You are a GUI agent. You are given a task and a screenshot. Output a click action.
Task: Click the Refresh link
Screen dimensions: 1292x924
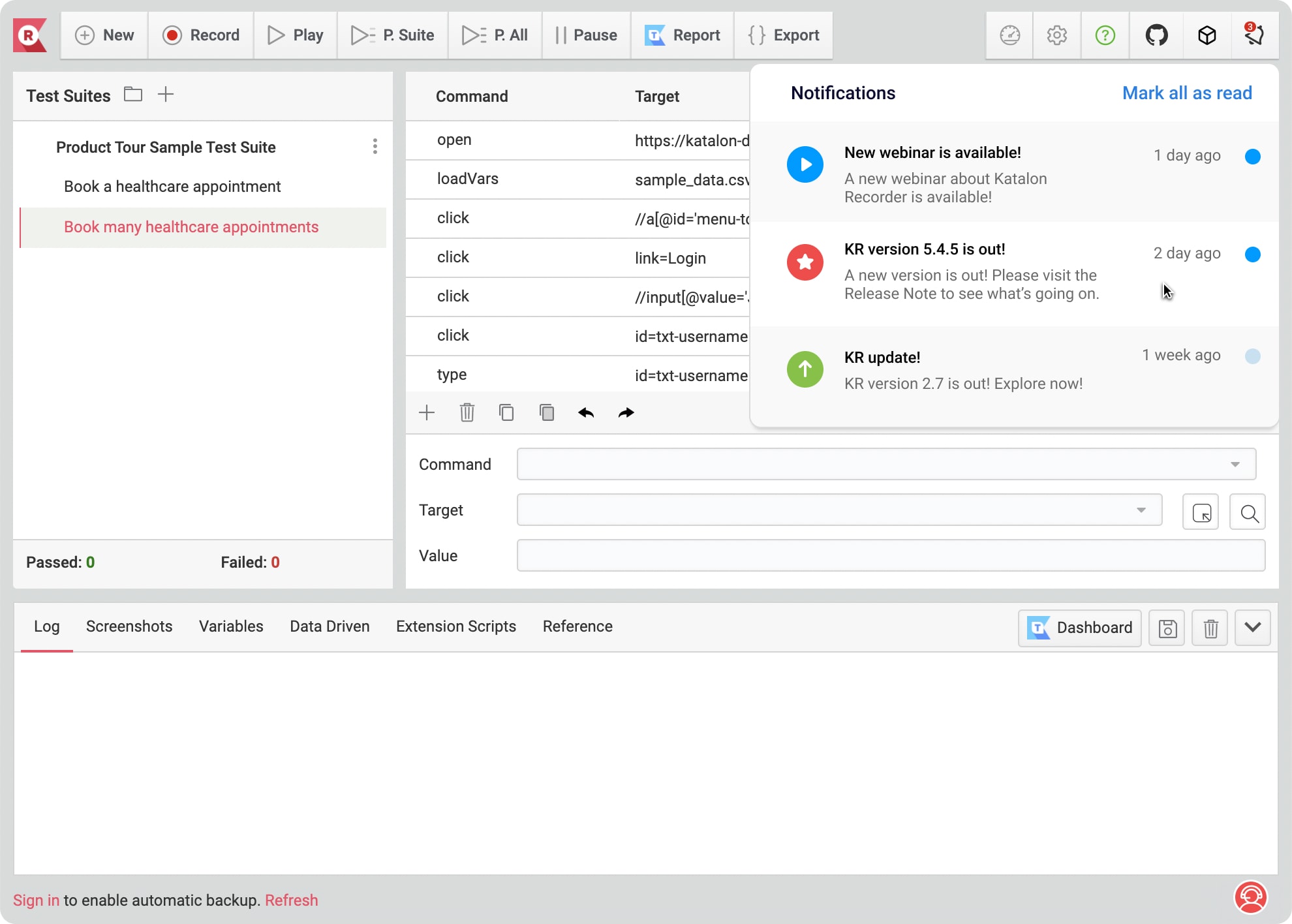[x=291, y=901]
